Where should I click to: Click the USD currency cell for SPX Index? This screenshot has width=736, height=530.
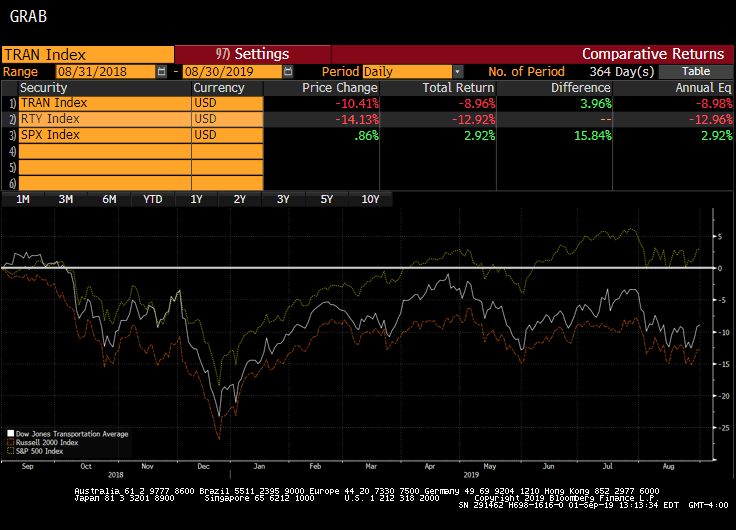[x=227, y=135]
